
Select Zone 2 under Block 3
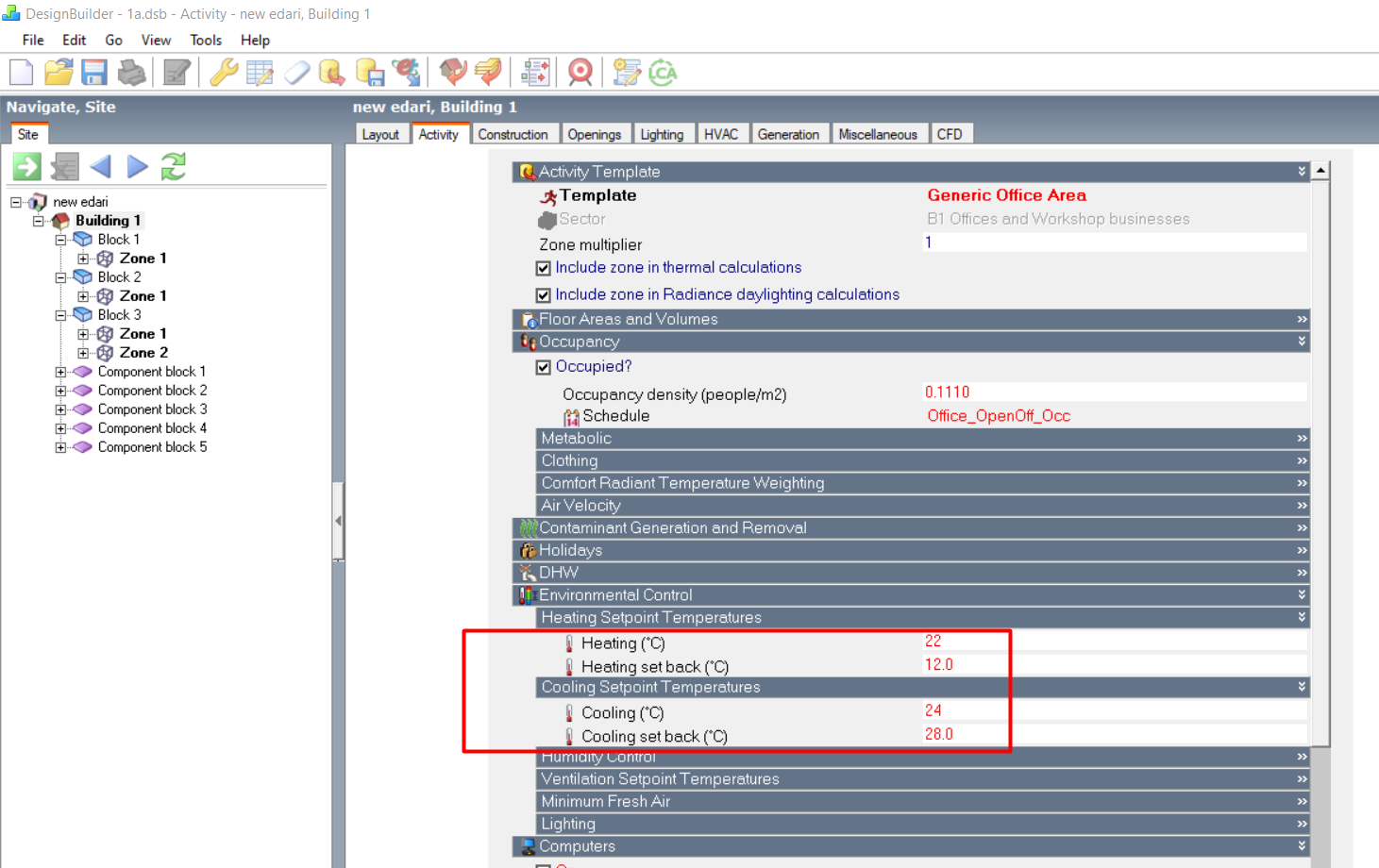[x=143, y=353]
